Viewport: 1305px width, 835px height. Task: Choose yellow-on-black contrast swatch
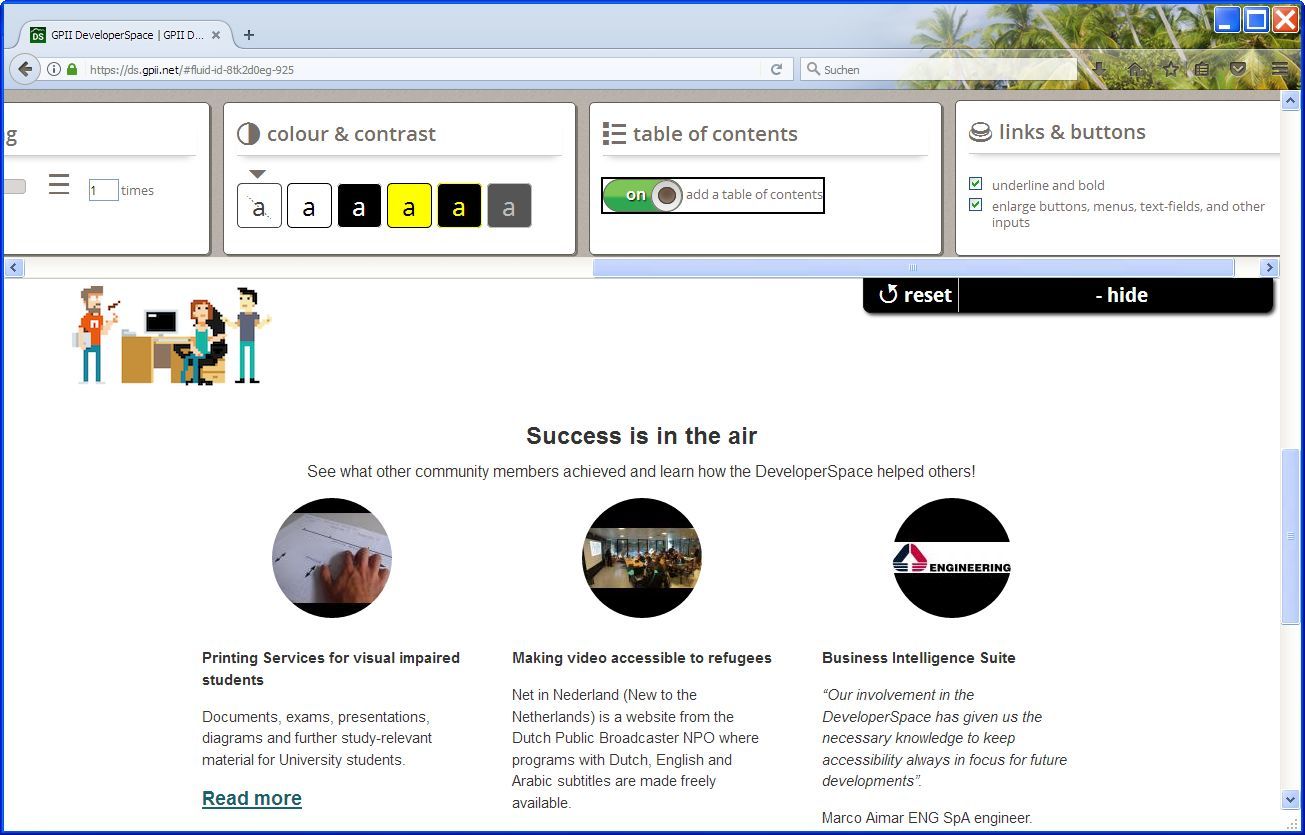[x=459, y=206]
